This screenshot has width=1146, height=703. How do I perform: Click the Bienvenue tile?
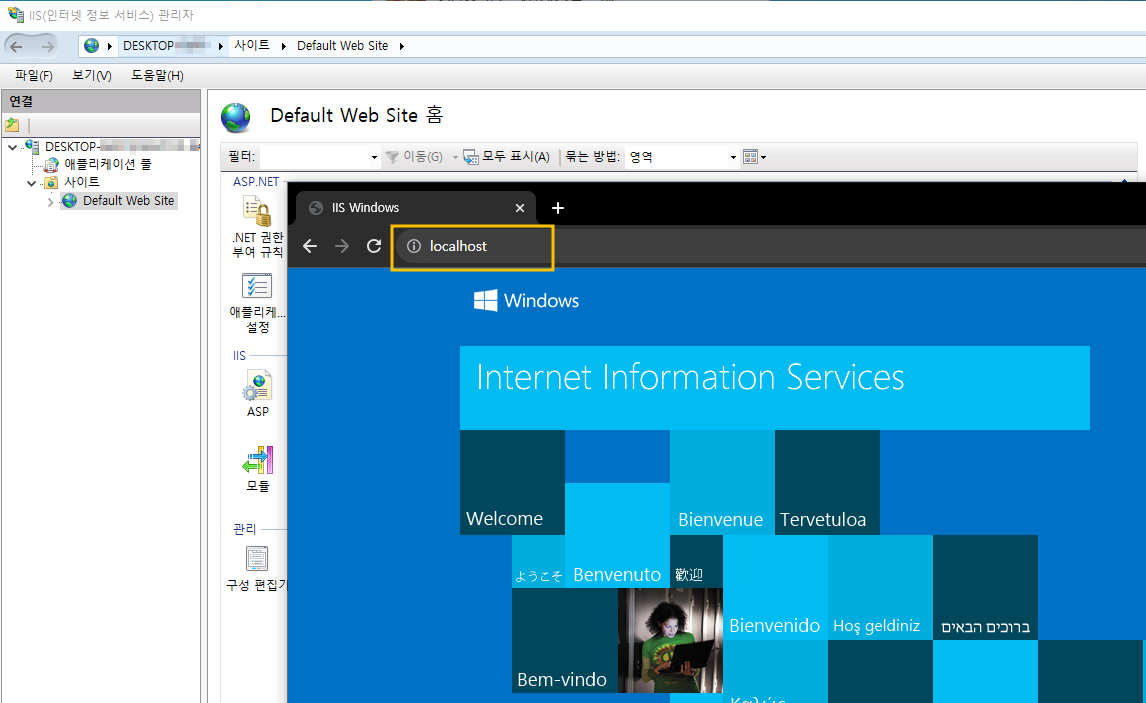[722, 482]
